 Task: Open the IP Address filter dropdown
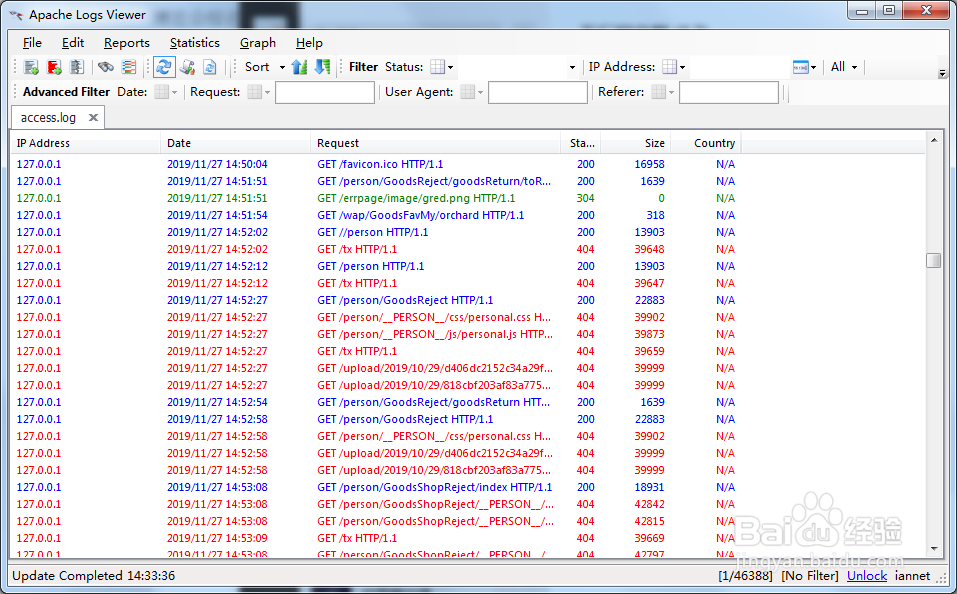(x=673, y=66)
